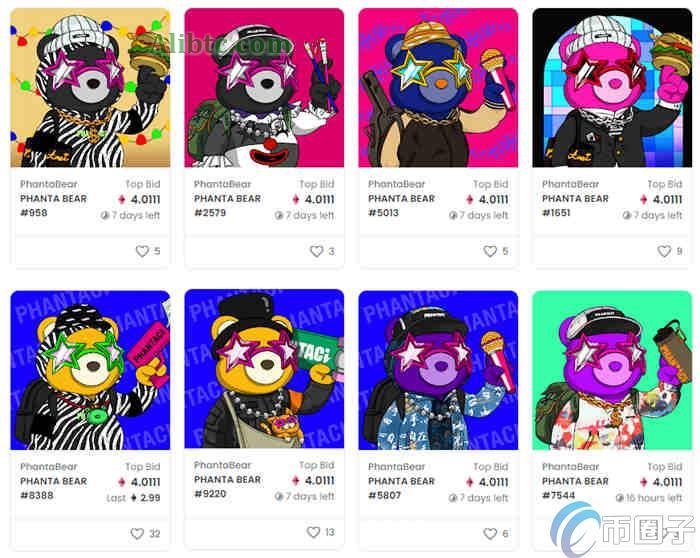Click 16 hours left timer on #7544
The height and width of the screenshot is (558, 700).
(649, 498)
